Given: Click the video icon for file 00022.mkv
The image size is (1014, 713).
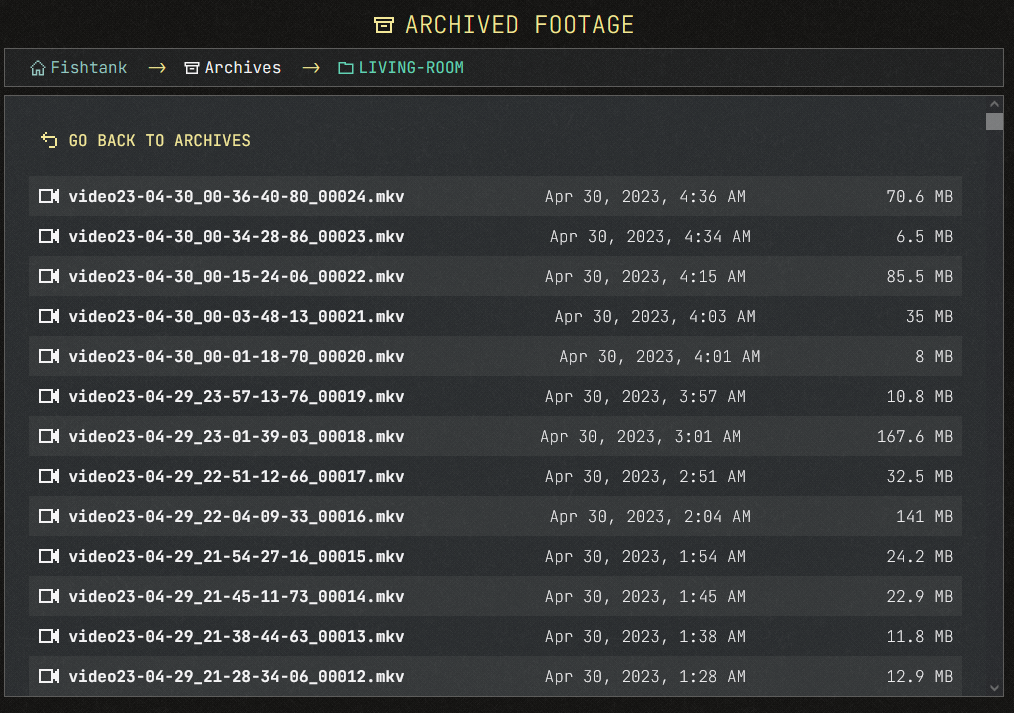Looking at the screenshot, I should [x=49, y=276].
